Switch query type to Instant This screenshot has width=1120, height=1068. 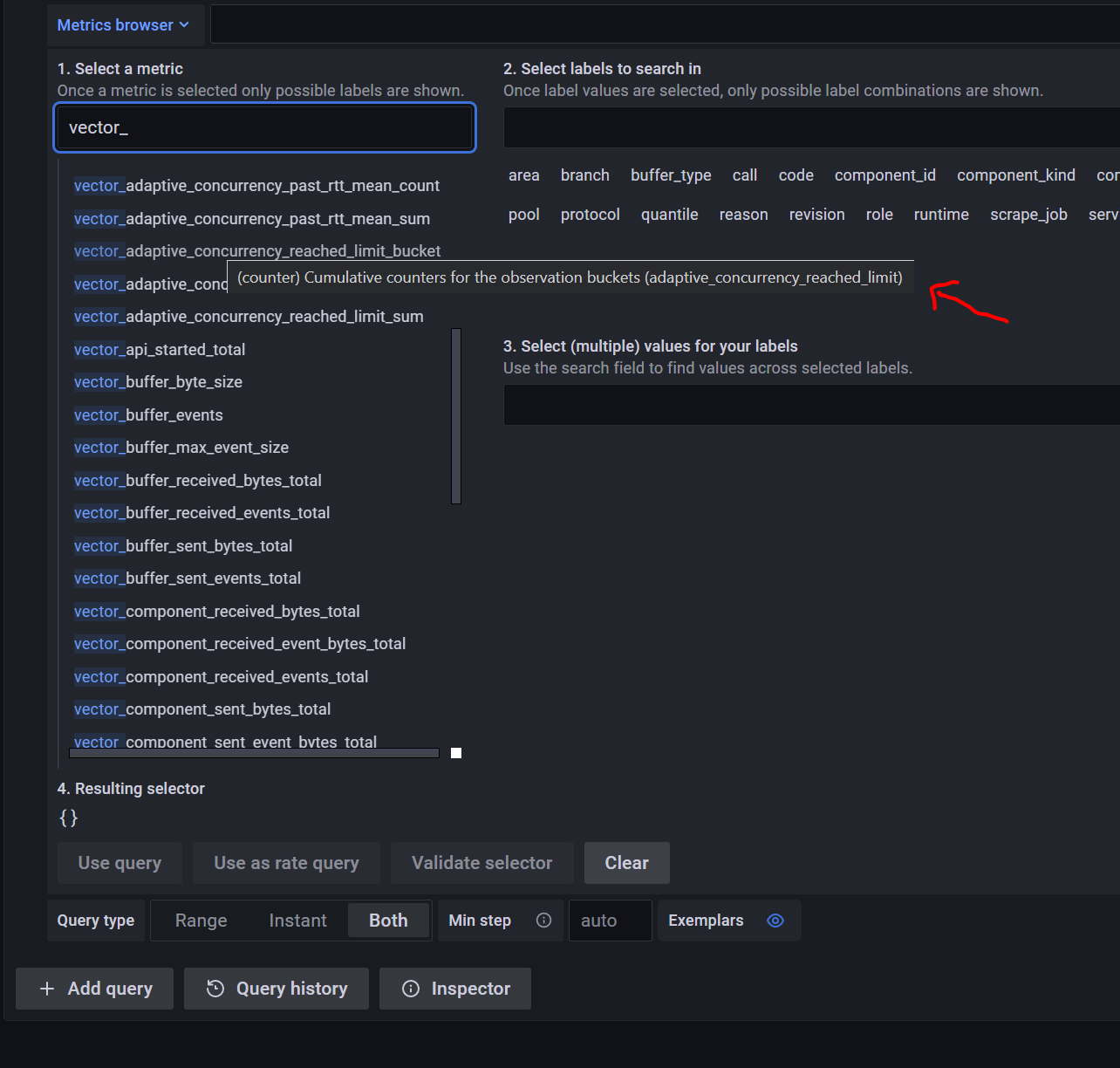point(297,921)
